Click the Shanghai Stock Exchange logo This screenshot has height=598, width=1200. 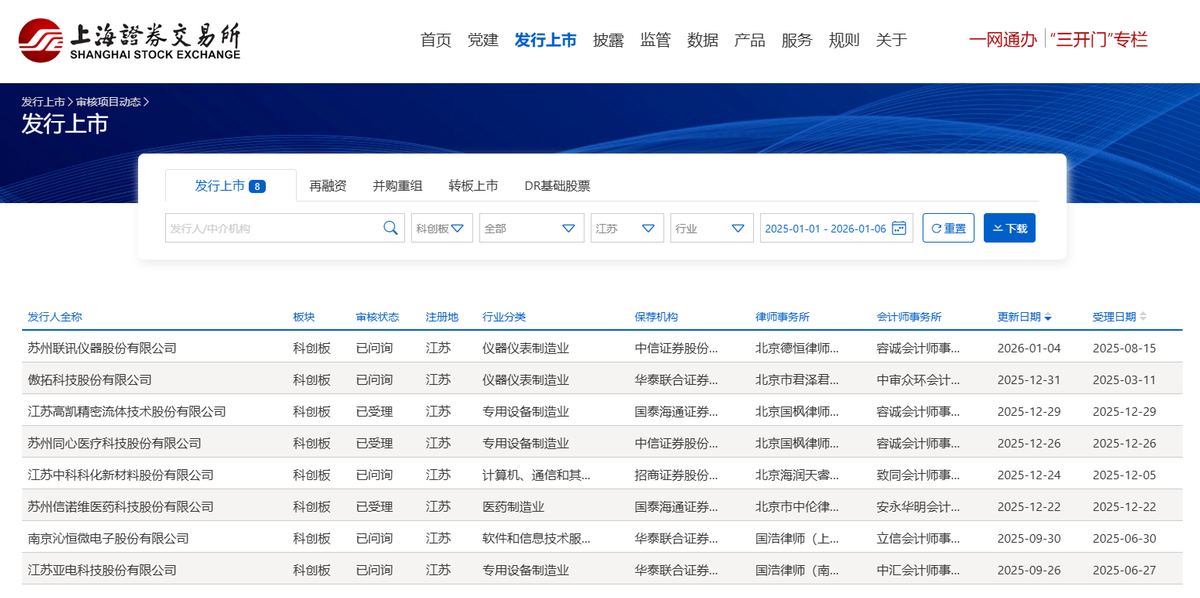pos(130,40)
